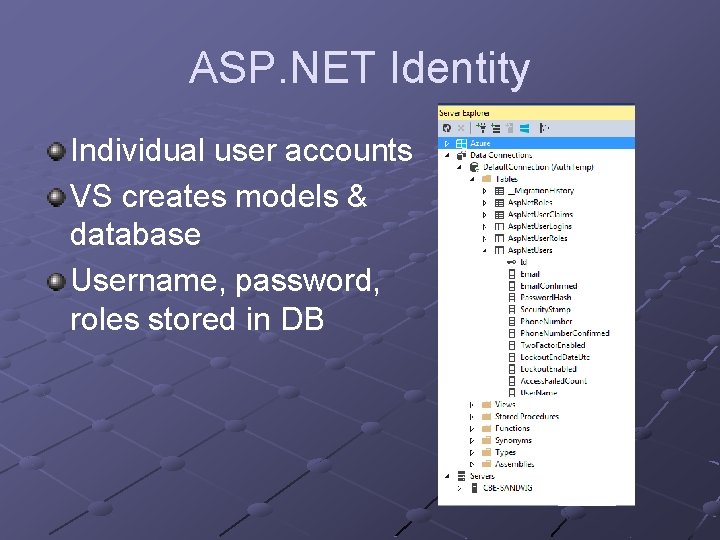Expand the AspNetRoles table arrow
The height and width of the screenshot is (540, 720).
pos(484,202)
